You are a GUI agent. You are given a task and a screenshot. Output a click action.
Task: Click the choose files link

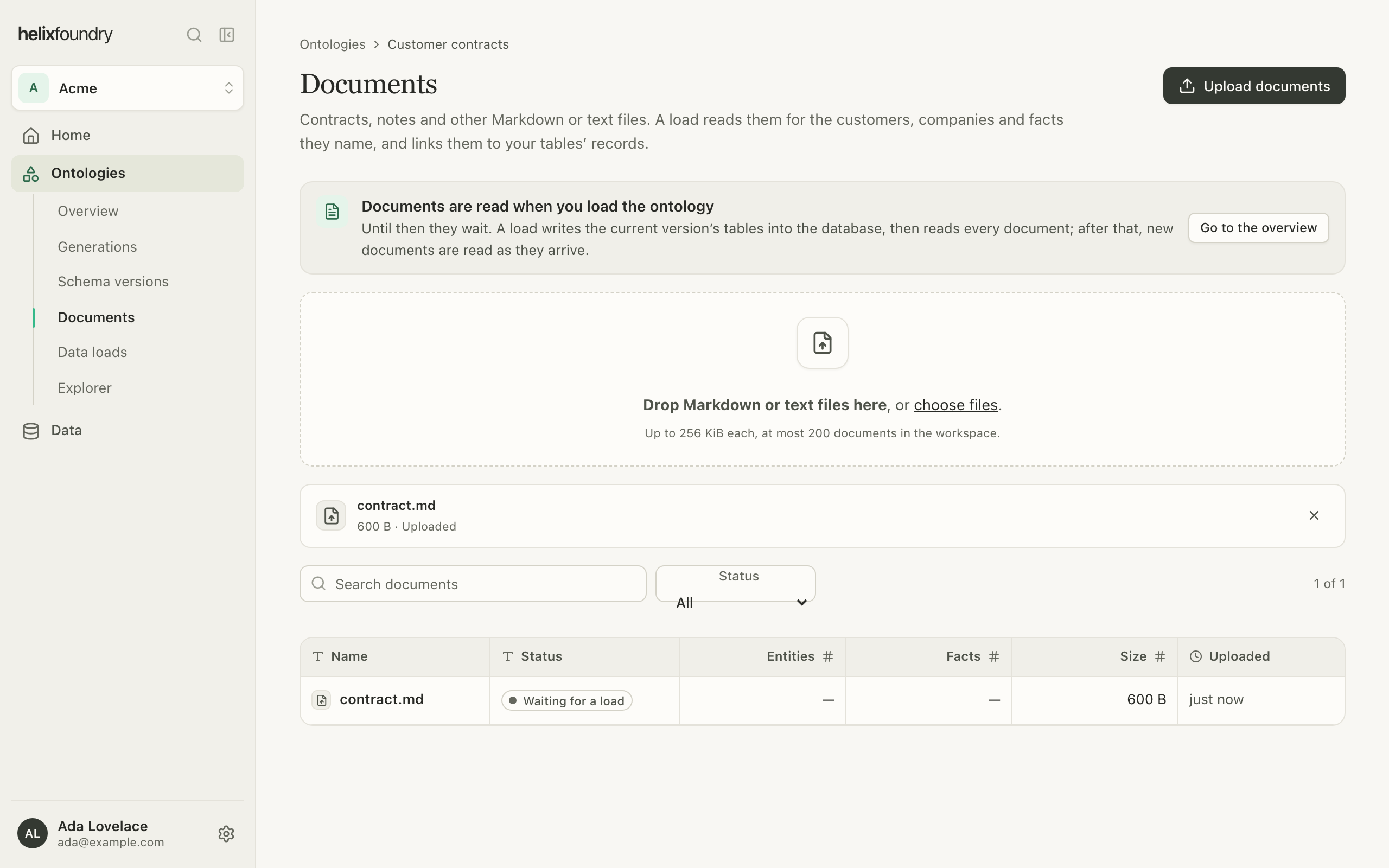[x=955, y=405]
